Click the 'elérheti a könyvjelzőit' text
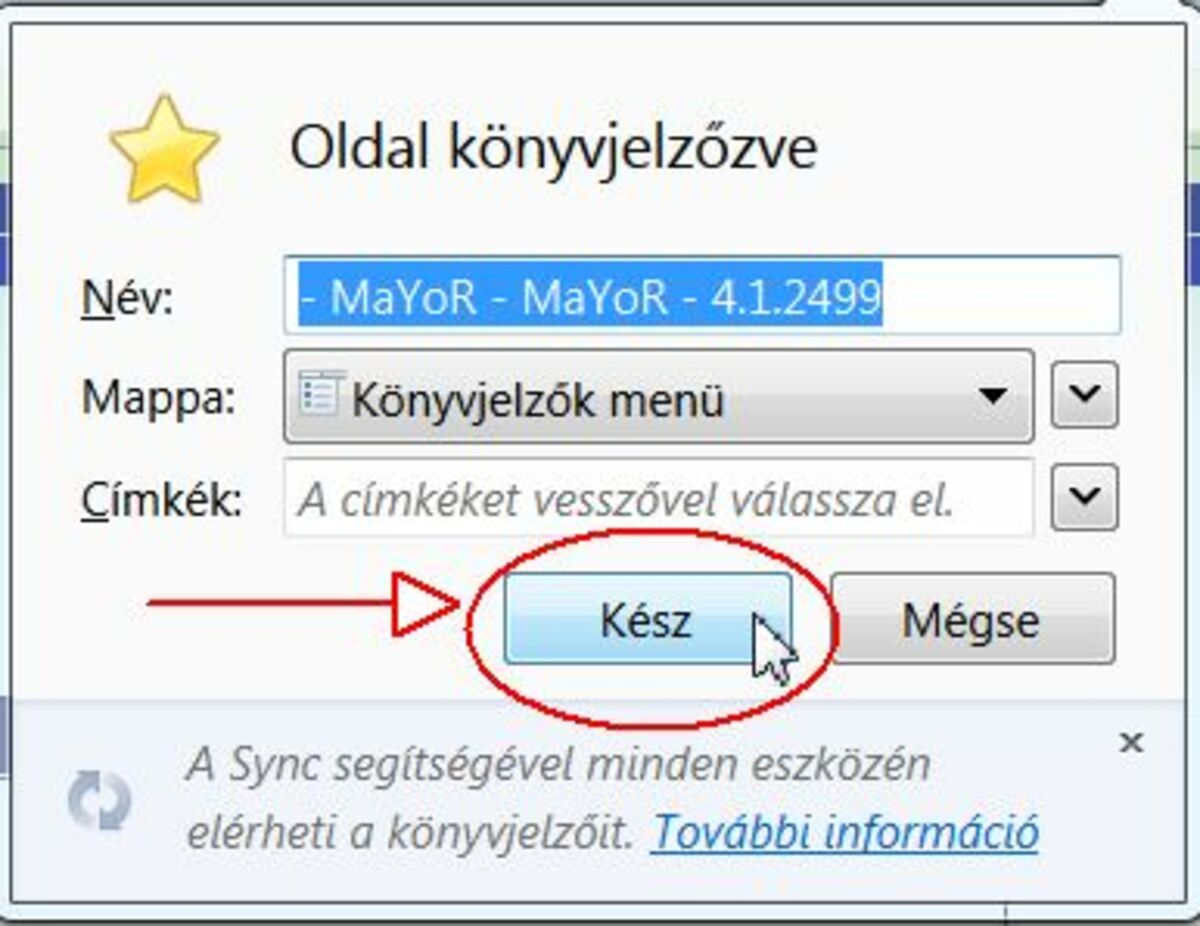The height and width of the screenshot is (926, 1200). click(411, 832)
